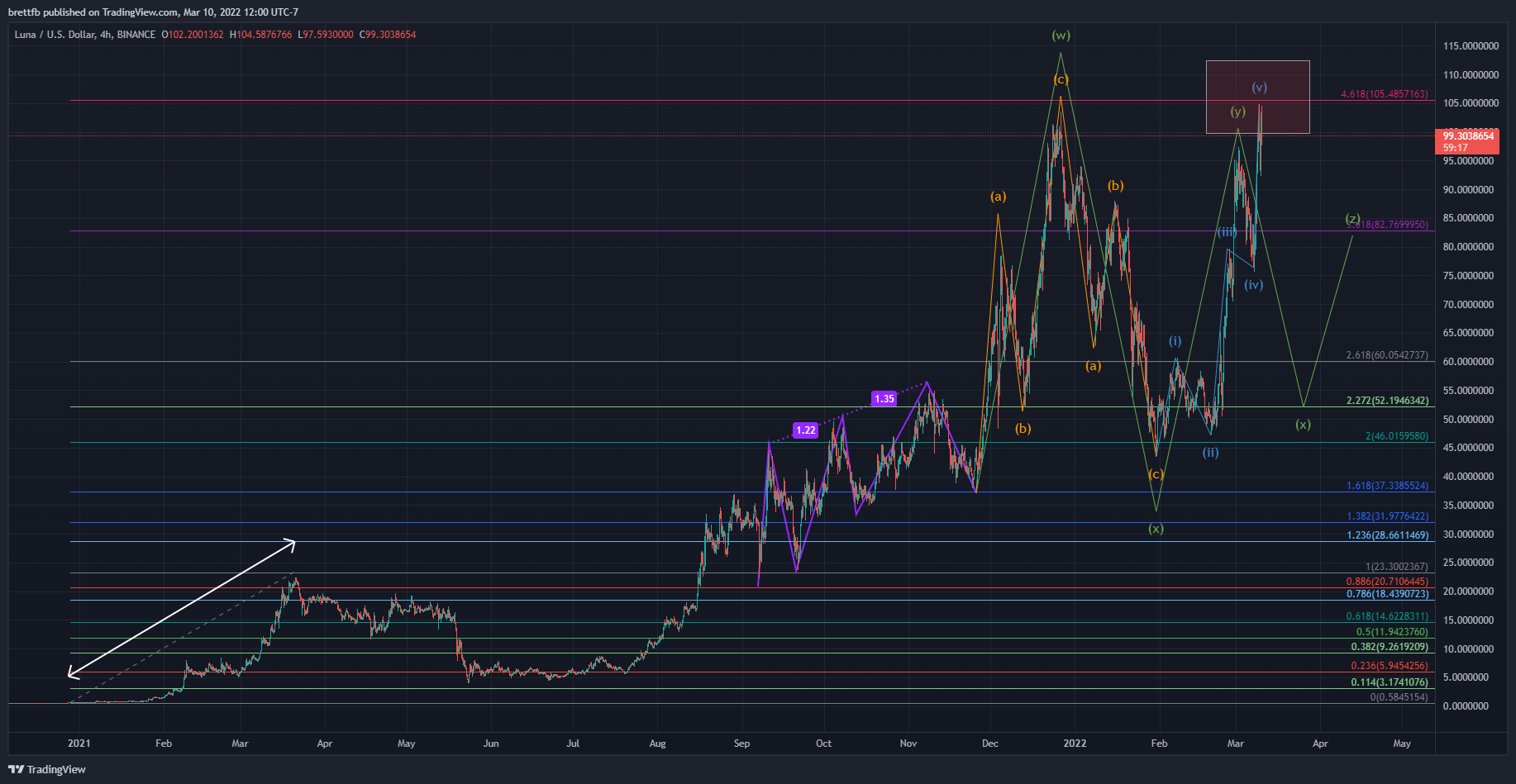Click the Fibonacci label 0.886(20.7106445)

tap(1387, 582)
